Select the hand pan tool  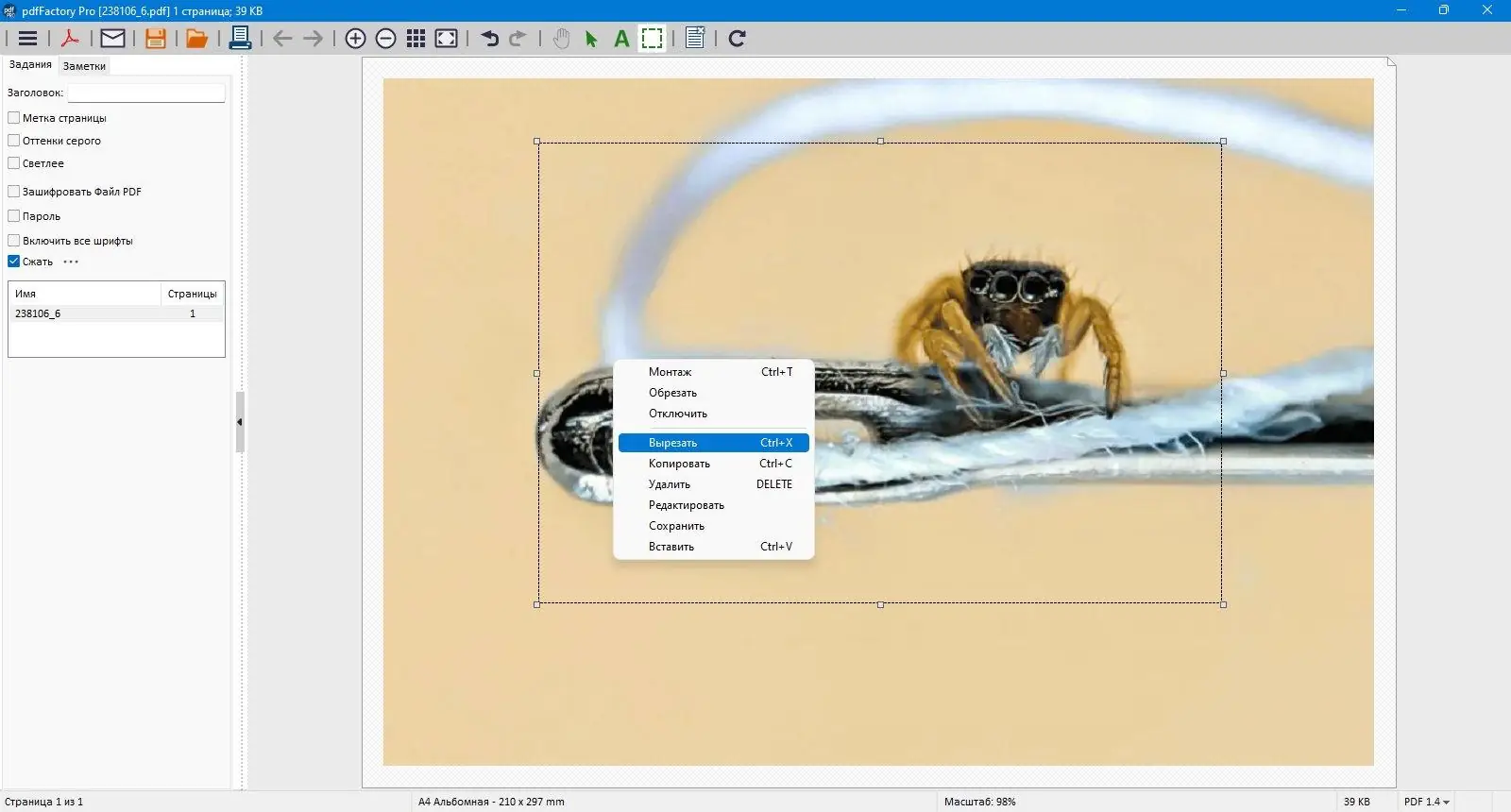[562, 39]
